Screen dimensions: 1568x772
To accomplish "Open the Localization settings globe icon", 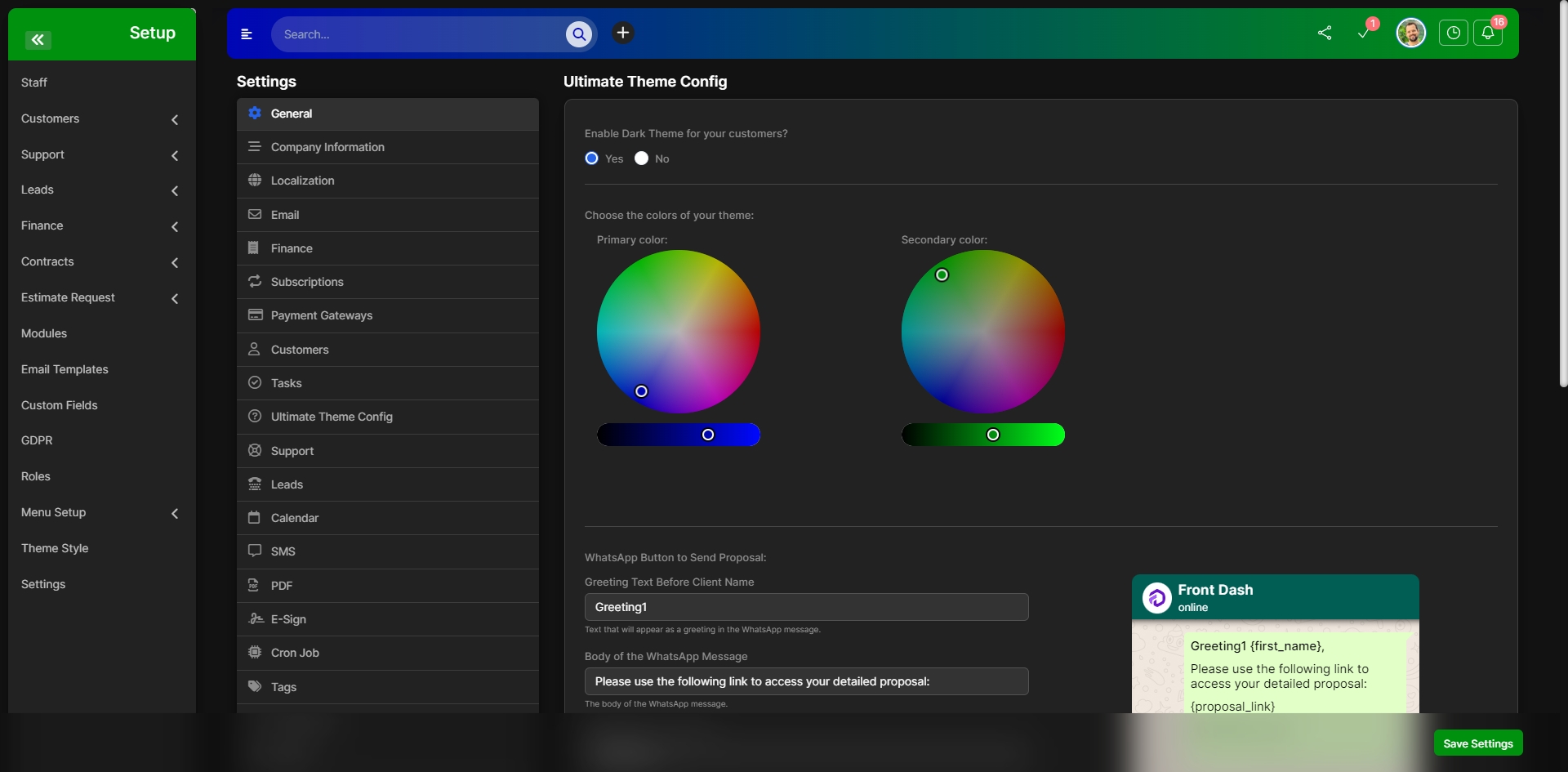I will [255, 181].
